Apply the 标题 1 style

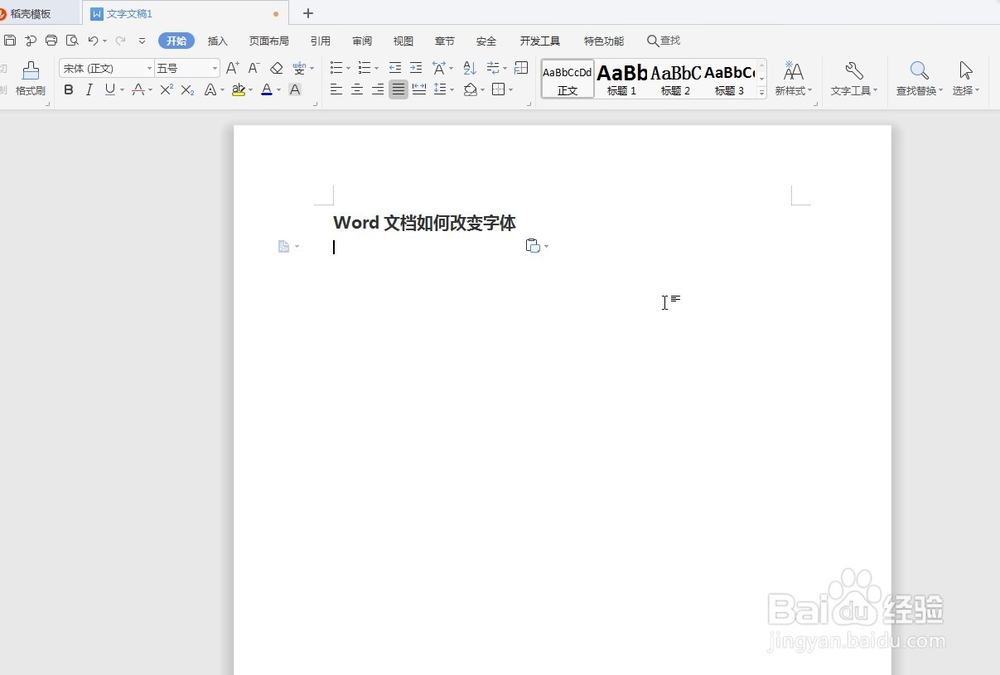click(622, 78)
